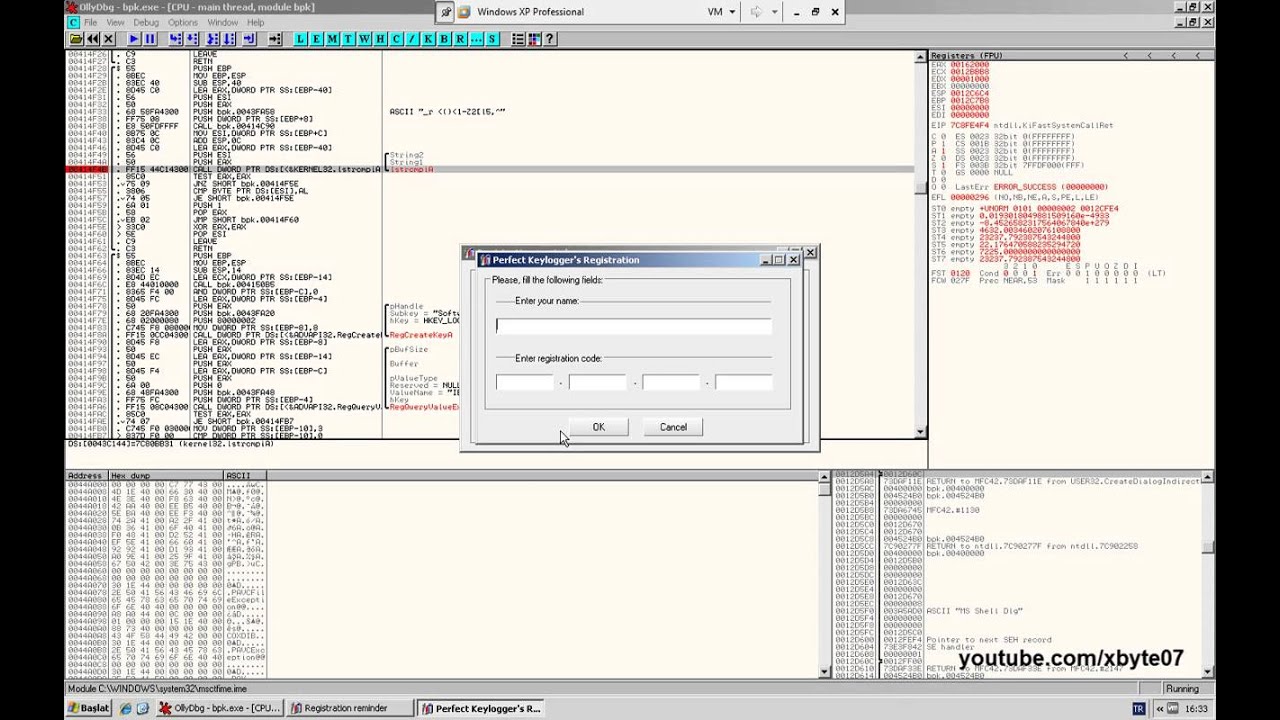The width and height of the screenshot is (1280, 720).
Task: Show Breakpoints via B button
Action: pos(444,39)
